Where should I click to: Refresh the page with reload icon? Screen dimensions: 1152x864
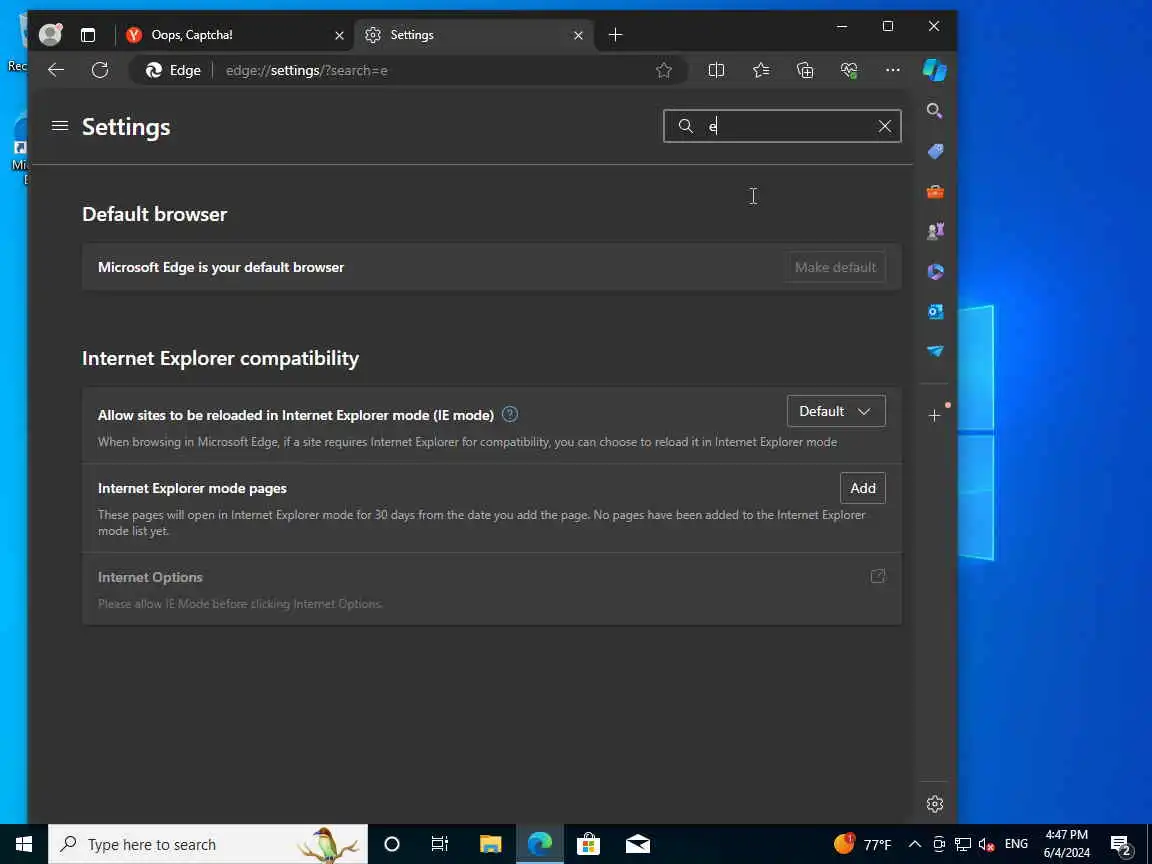tap(100, 70)
